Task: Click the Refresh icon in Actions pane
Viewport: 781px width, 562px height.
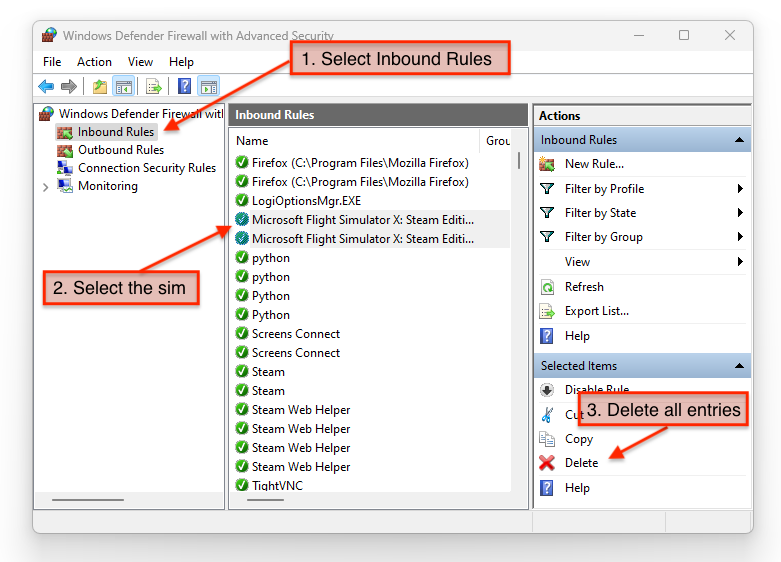Action: click(547, 287)
